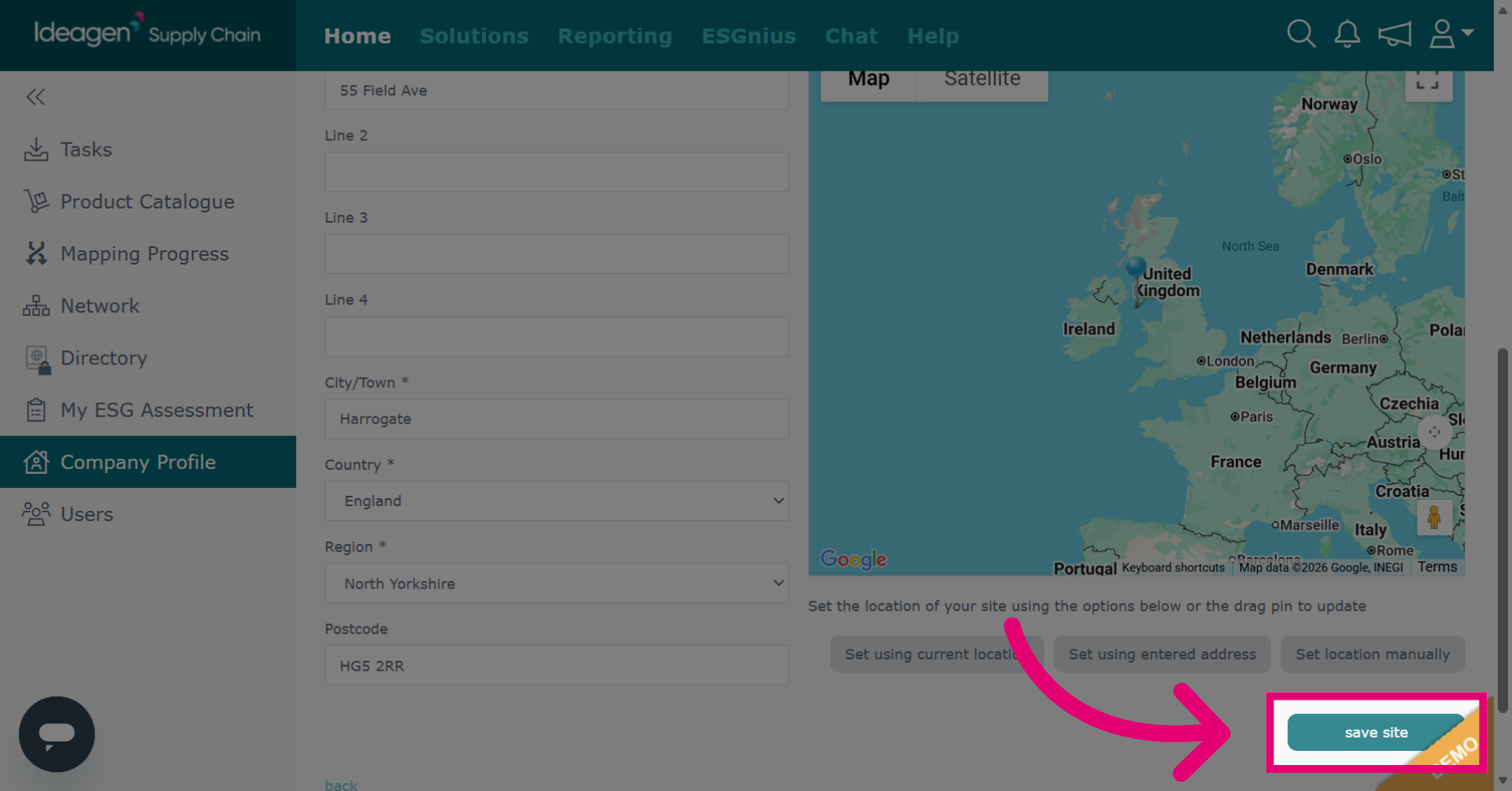Expand the Country dropdown showing England

click(x=557, y=501)
